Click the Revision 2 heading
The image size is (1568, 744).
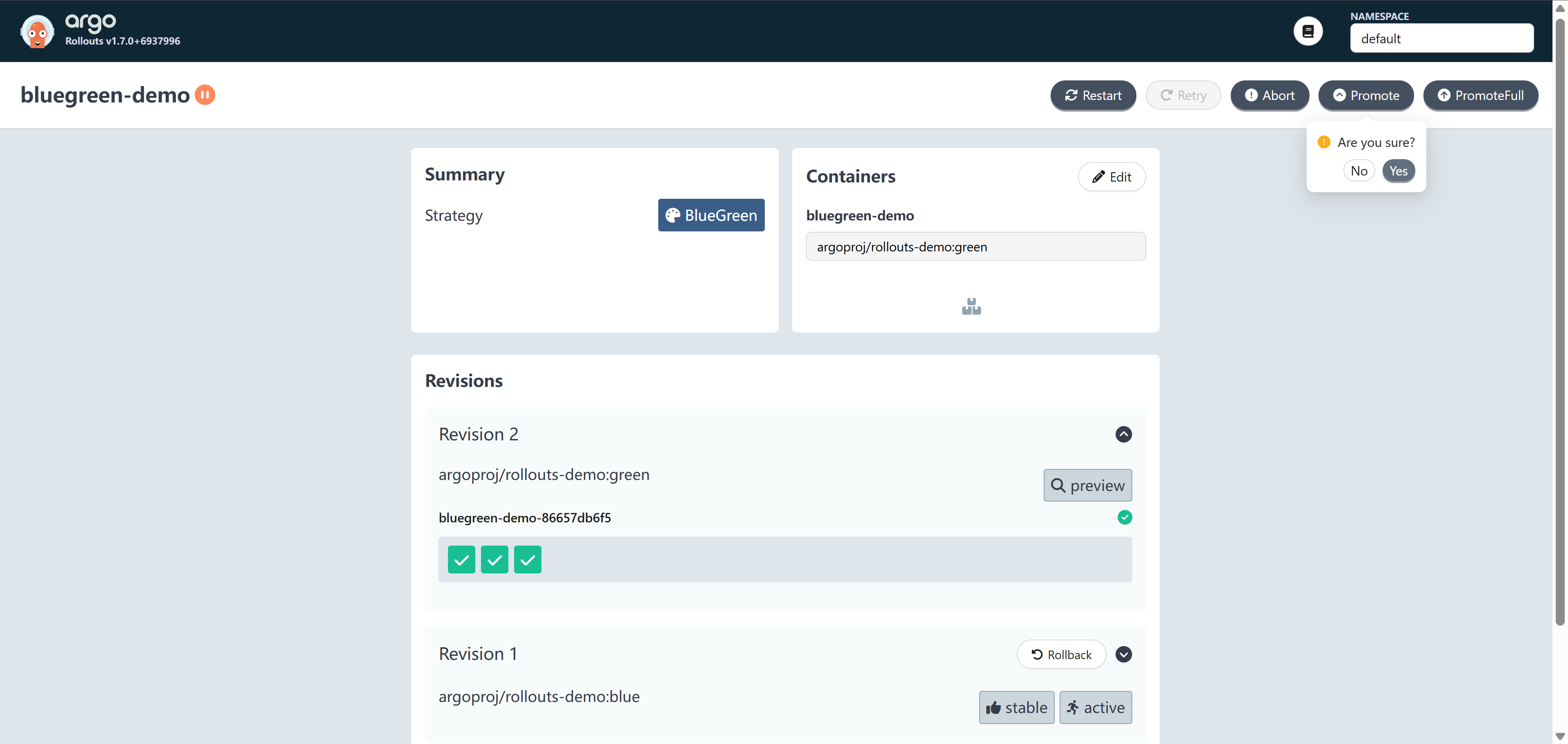tap(479, 434)
